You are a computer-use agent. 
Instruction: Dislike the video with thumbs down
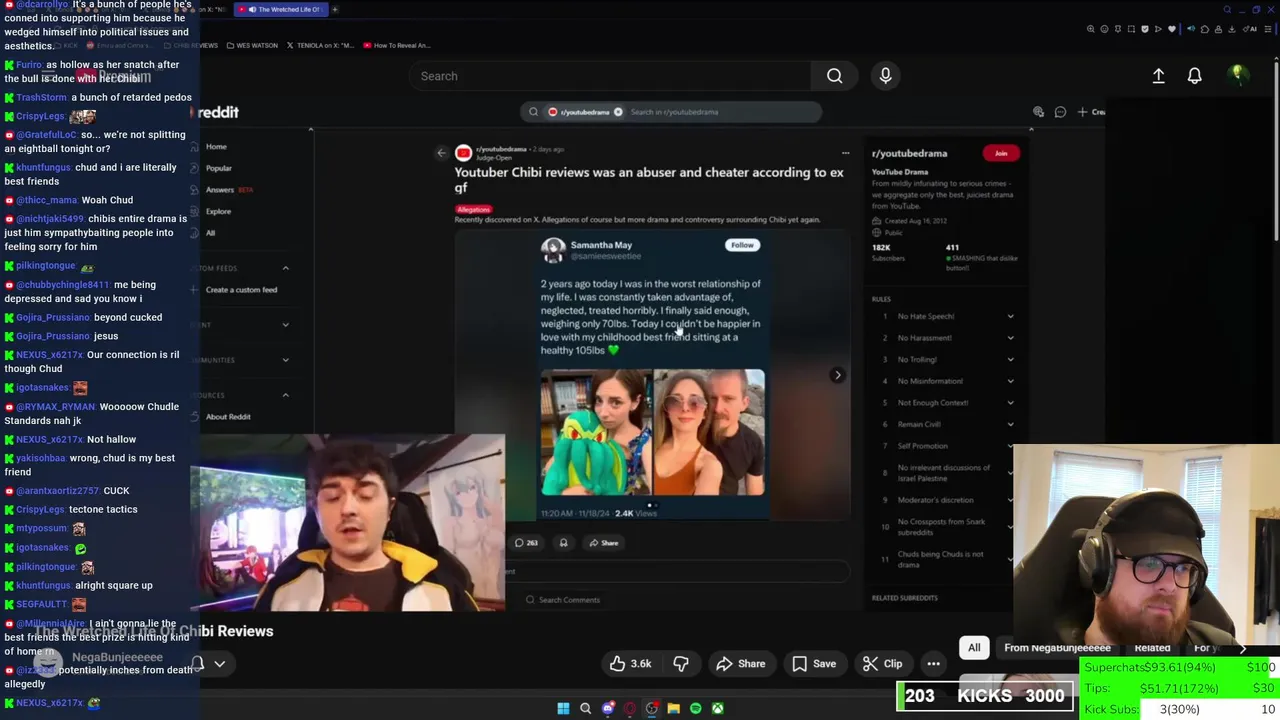click(681, 664)
